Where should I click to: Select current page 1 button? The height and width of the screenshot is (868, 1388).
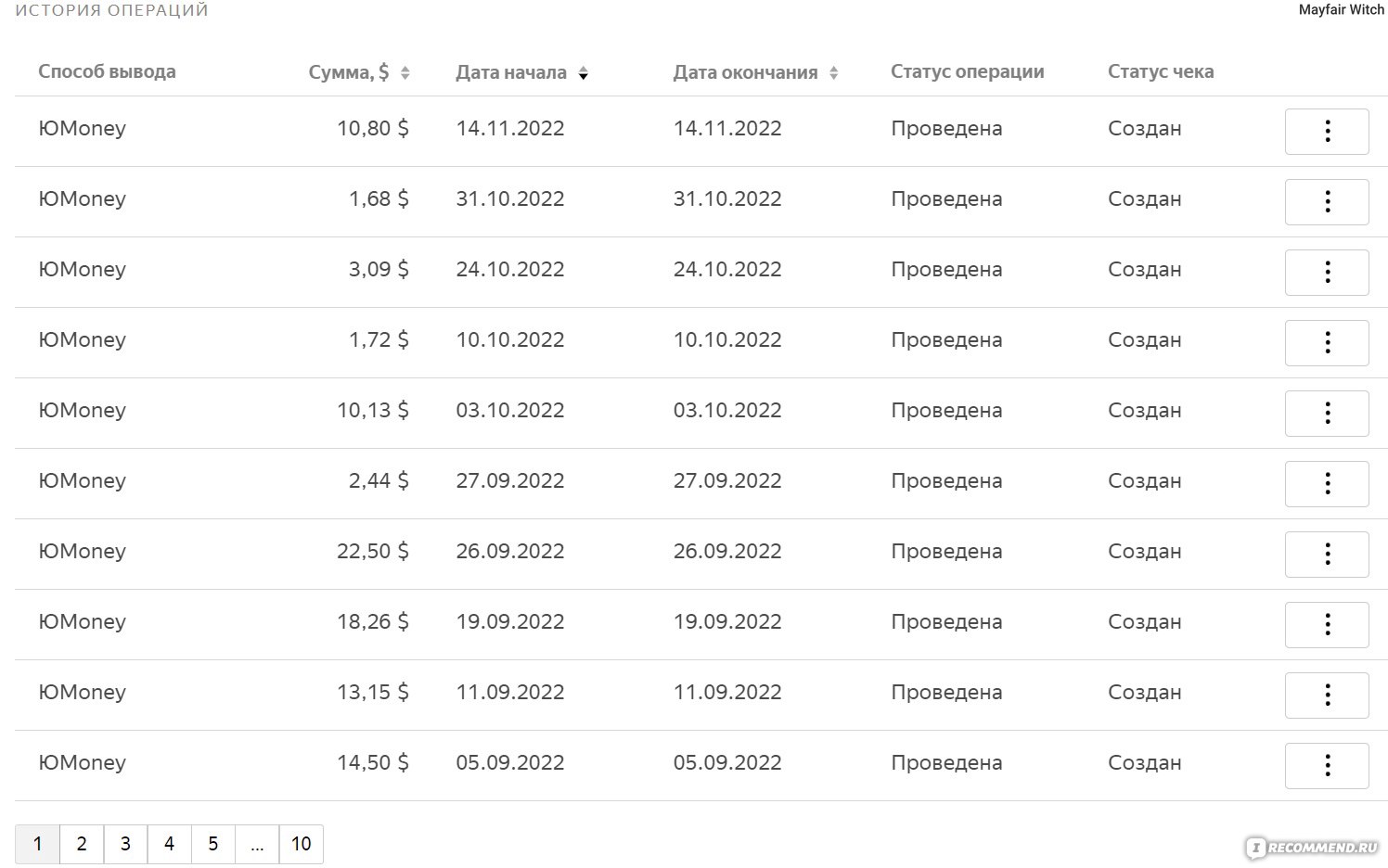point(37,844)
